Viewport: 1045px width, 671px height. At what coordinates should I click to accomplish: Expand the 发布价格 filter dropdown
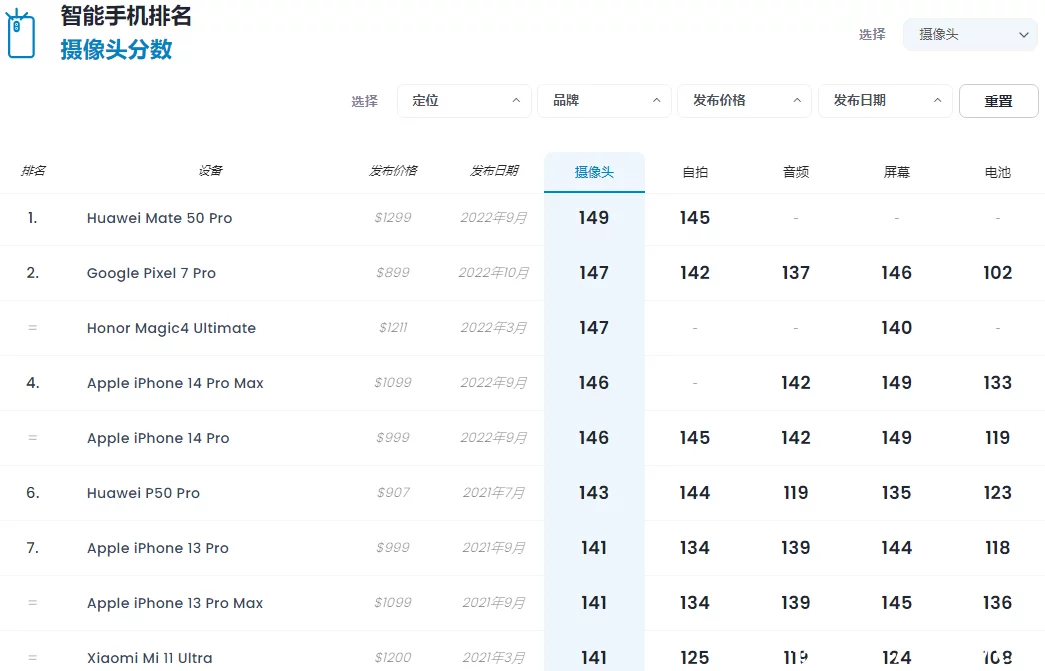(x=744, y=101)
